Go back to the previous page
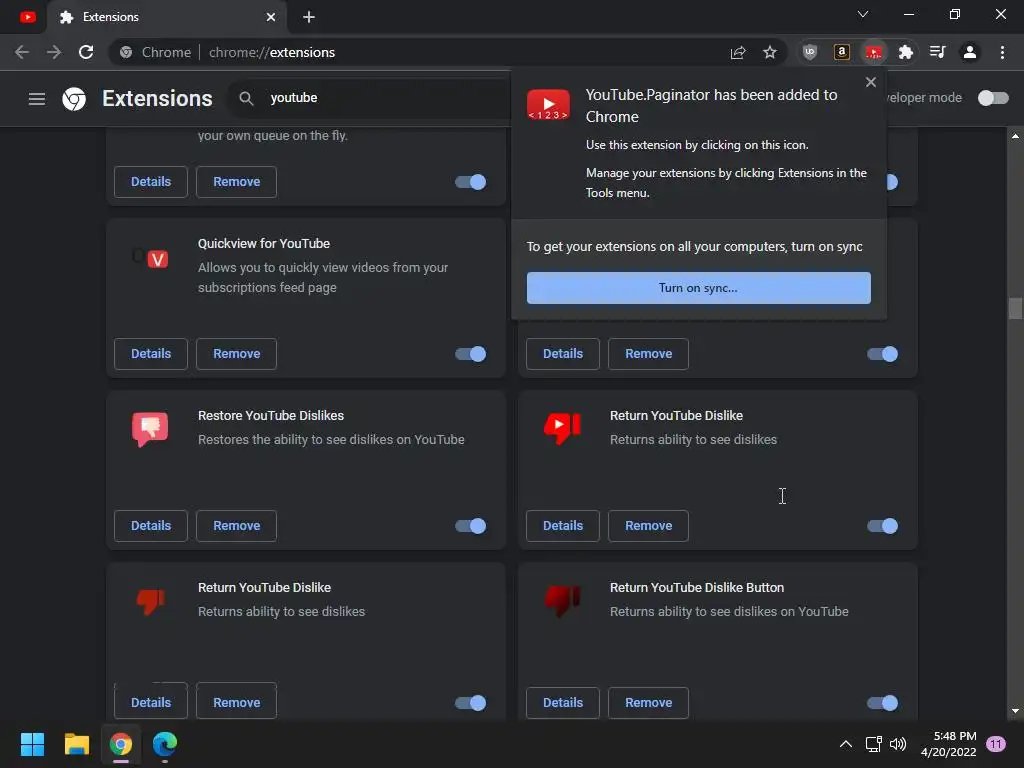The height and width of the screenshot is (768, 1024). (x=22, y=52)
